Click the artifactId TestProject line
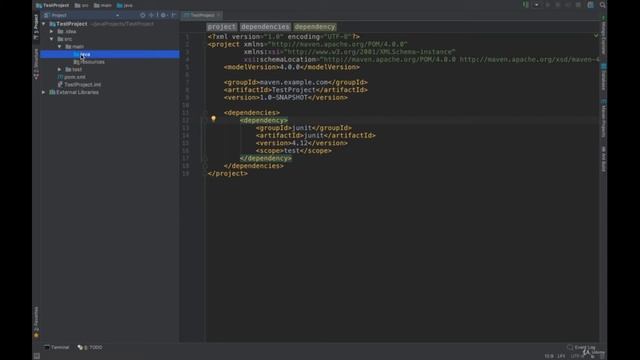This screenshot has height=360, width=640. [296, 90]
